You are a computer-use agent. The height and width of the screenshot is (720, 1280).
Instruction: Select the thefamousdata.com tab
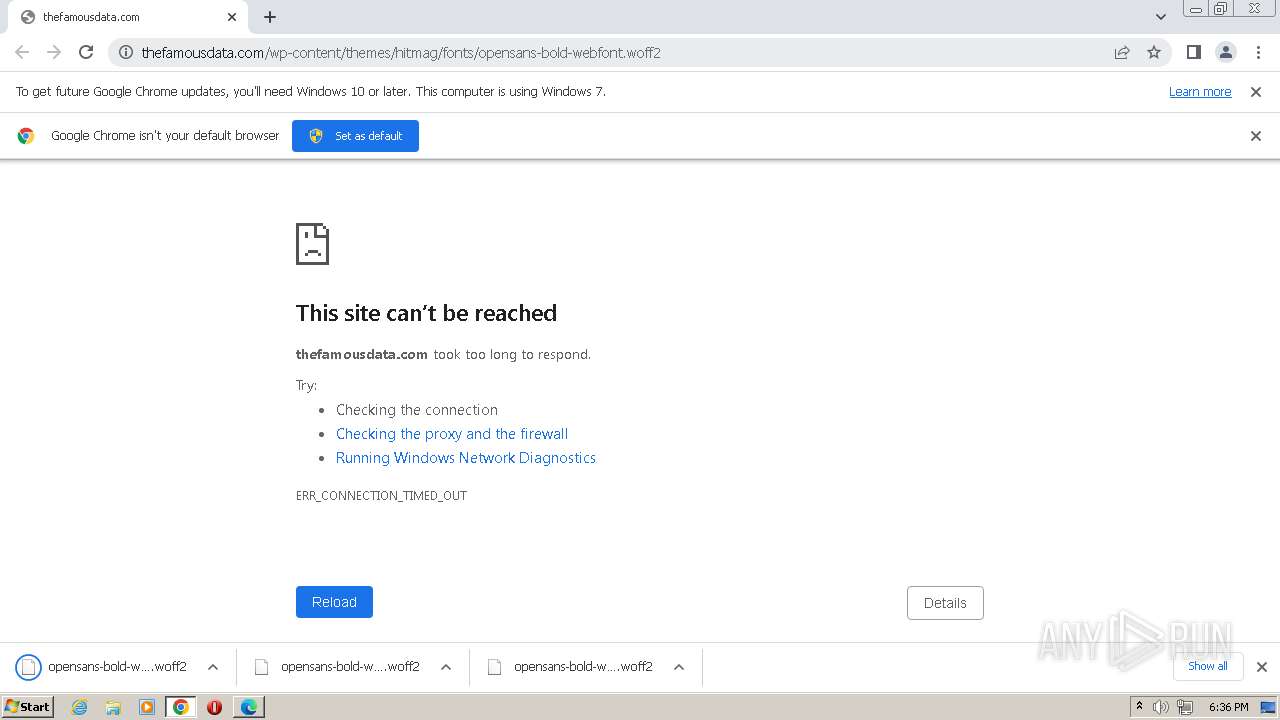(120, 17)
